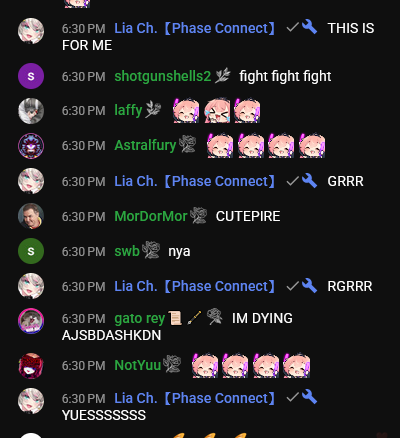Click the scroll badge beside gato rey
This screenshot has width=400, height=438.
(175, 318)
